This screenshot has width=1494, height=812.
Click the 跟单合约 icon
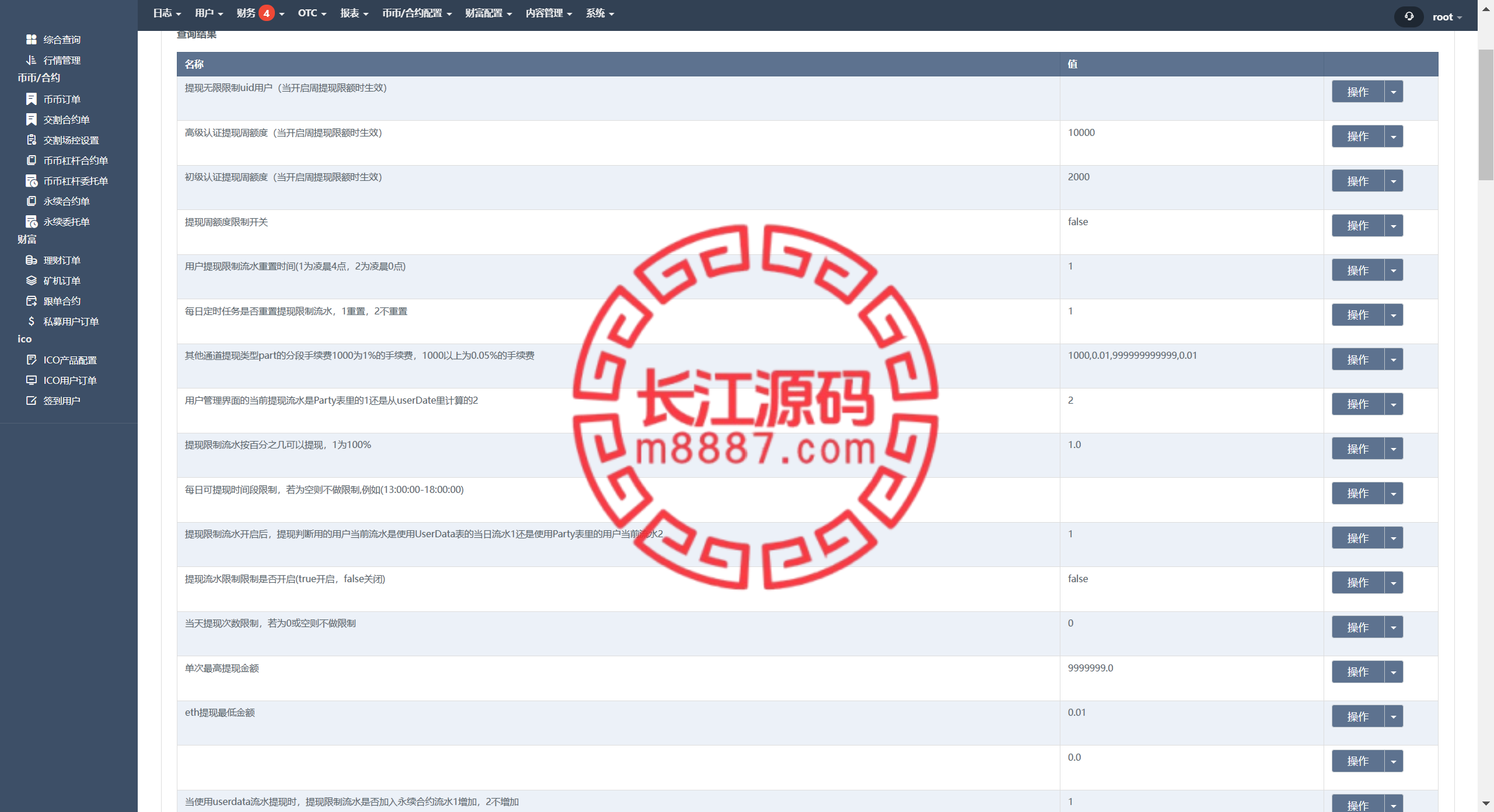(x=32, y=301)
